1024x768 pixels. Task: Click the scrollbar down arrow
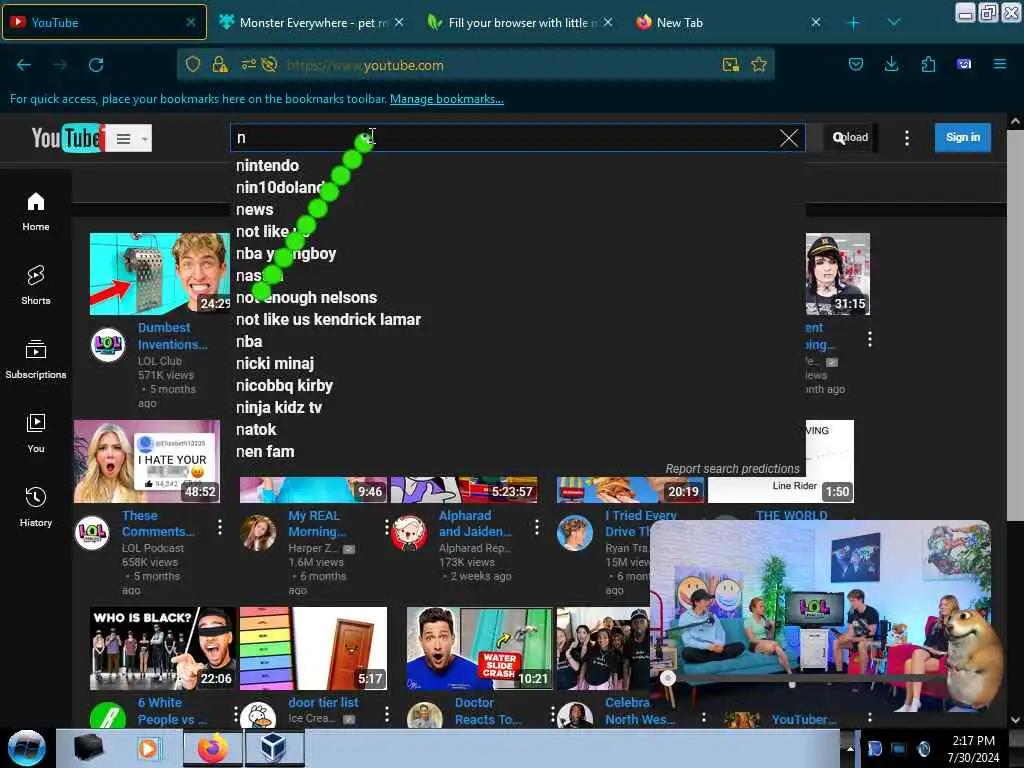click(x=1015, y=720)
